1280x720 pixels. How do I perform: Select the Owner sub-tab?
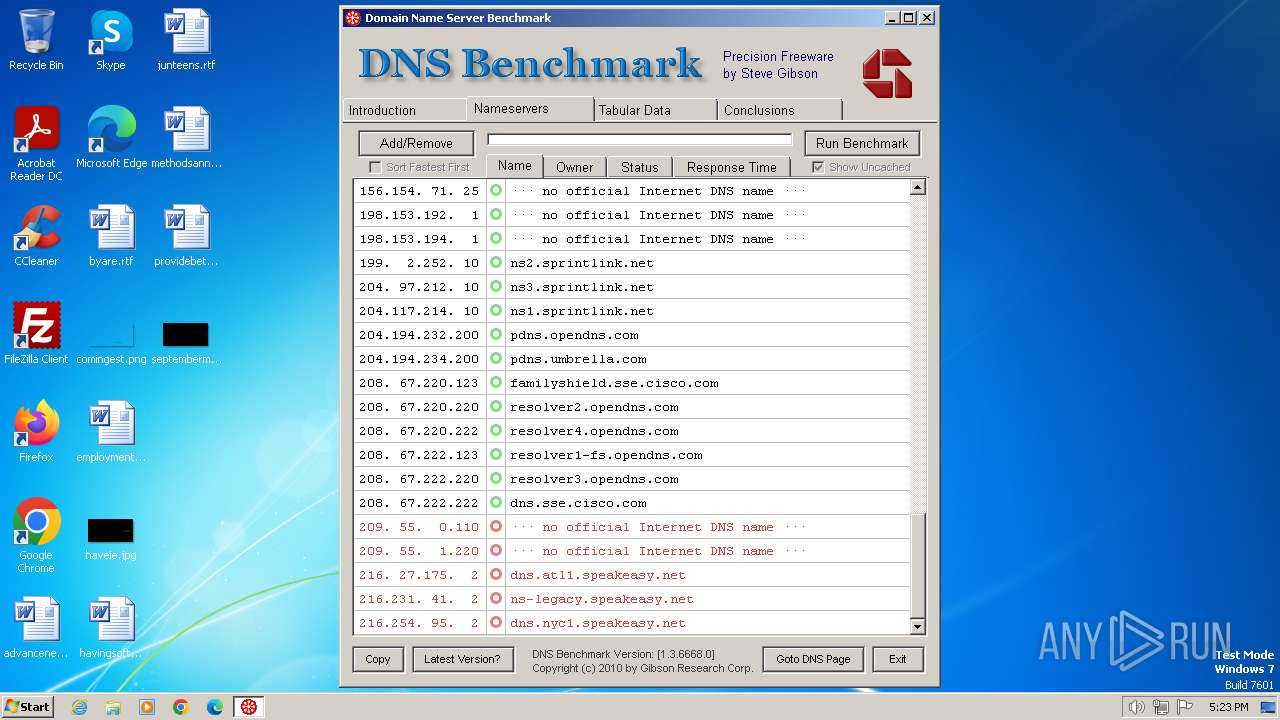(x=575, y=167)
